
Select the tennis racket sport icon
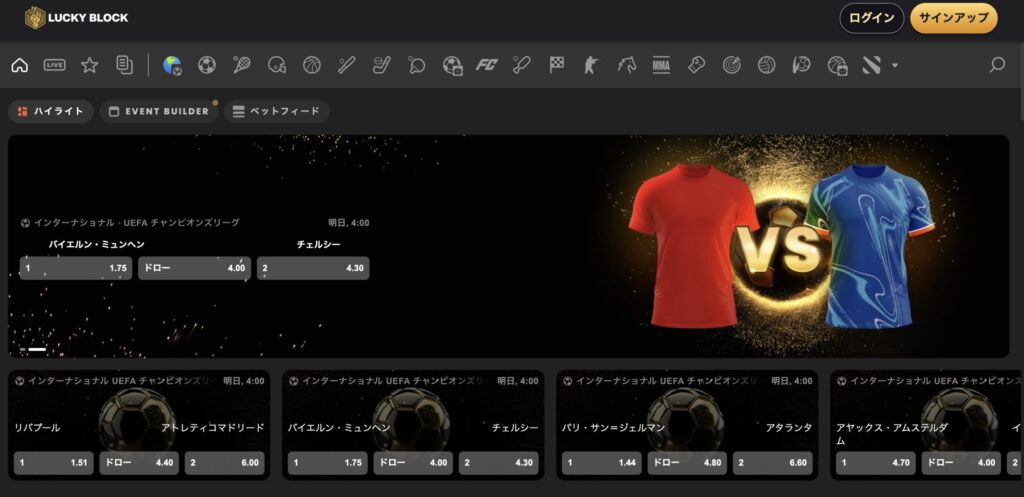[242, 65]
